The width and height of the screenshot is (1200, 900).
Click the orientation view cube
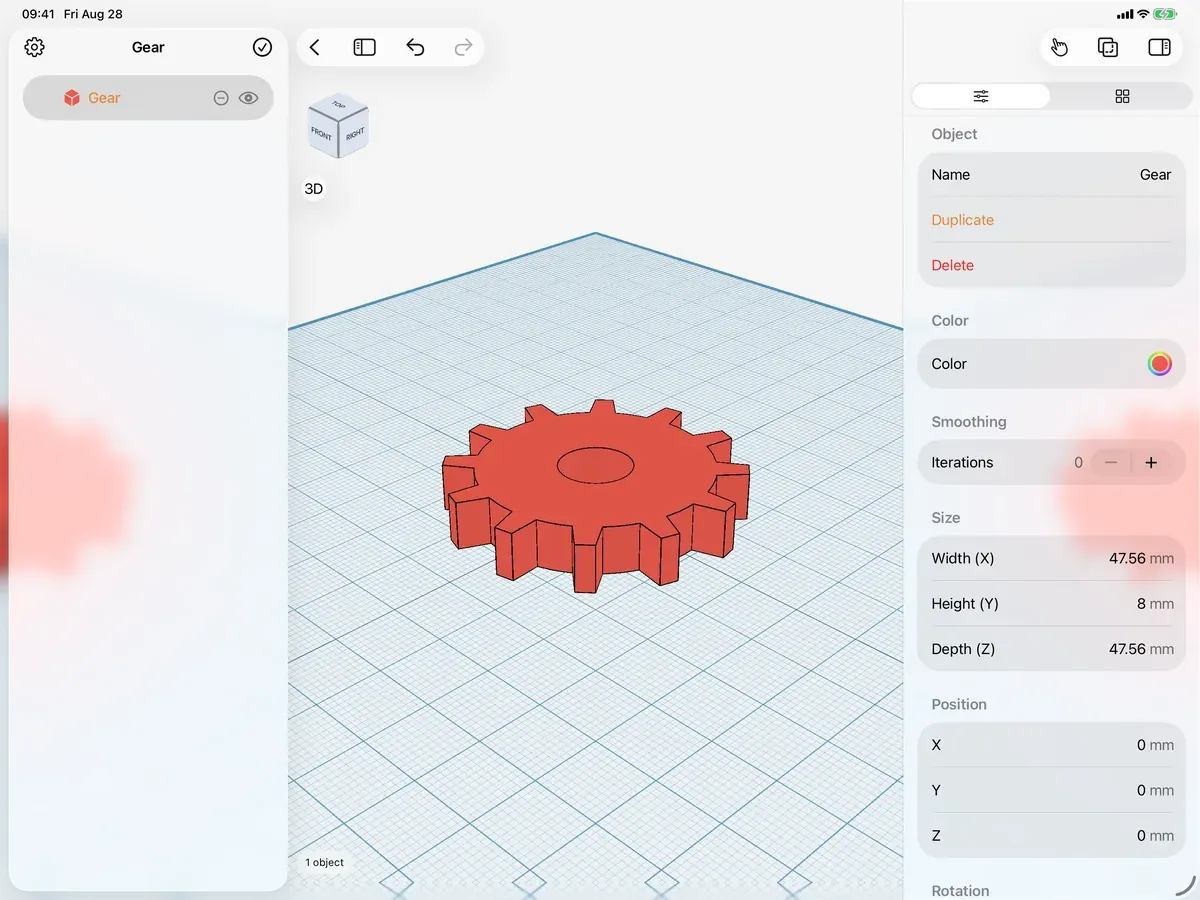click(338, 126)
